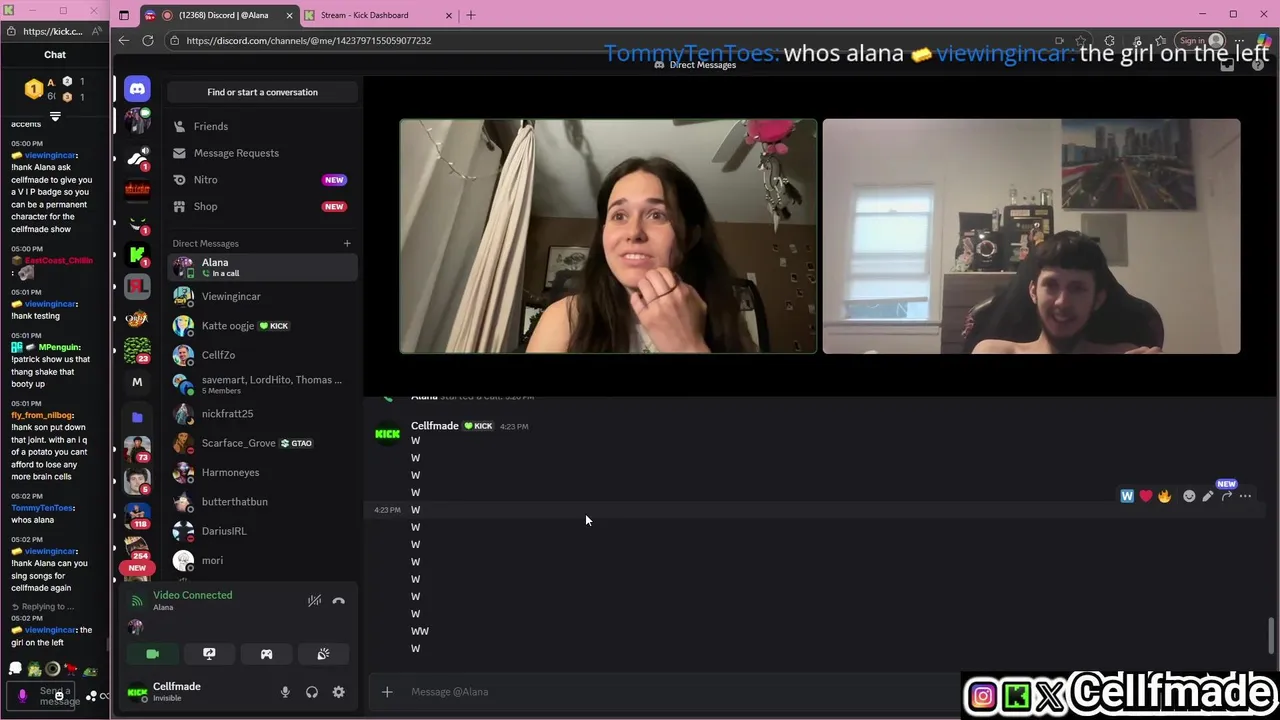Toggle noise suppression icon
This screenshot has width=1280, height=720.
314,601
